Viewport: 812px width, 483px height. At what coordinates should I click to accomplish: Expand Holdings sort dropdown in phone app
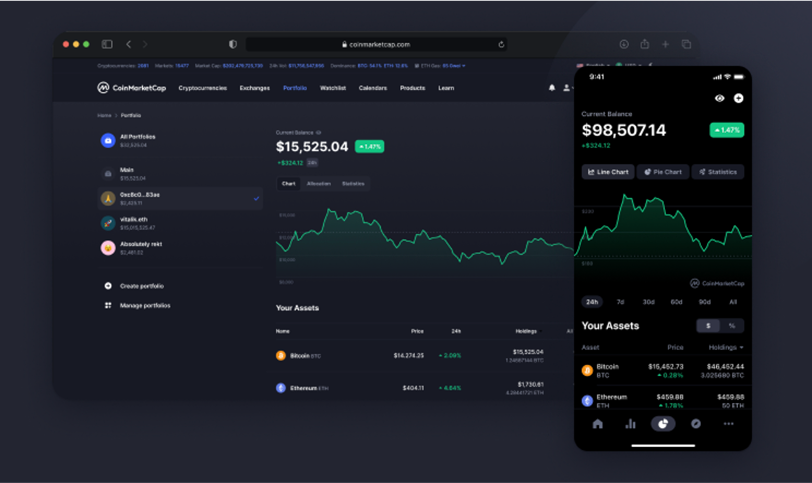pos(726,347)
